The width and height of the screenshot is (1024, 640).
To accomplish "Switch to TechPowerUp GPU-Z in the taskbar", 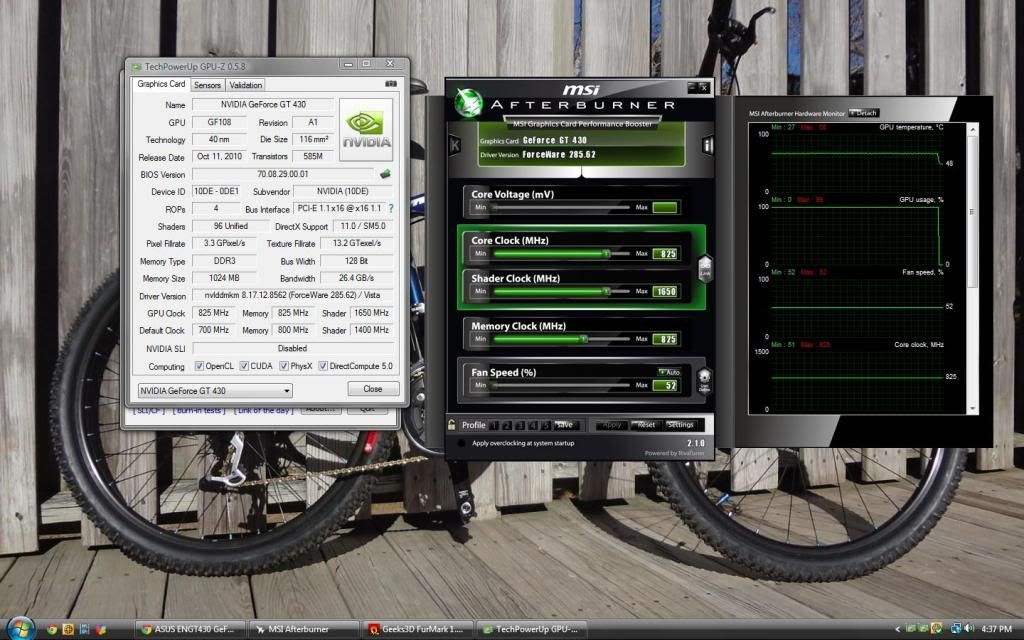I will click(532, 630).
